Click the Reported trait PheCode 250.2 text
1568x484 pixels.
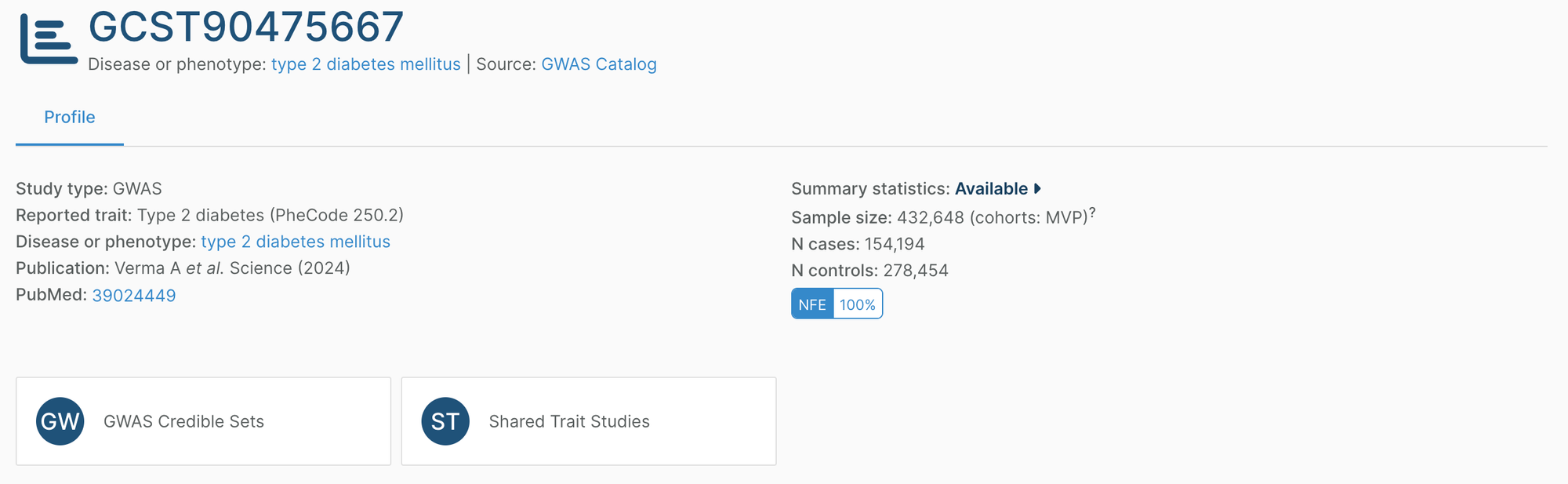pos(270,215)
